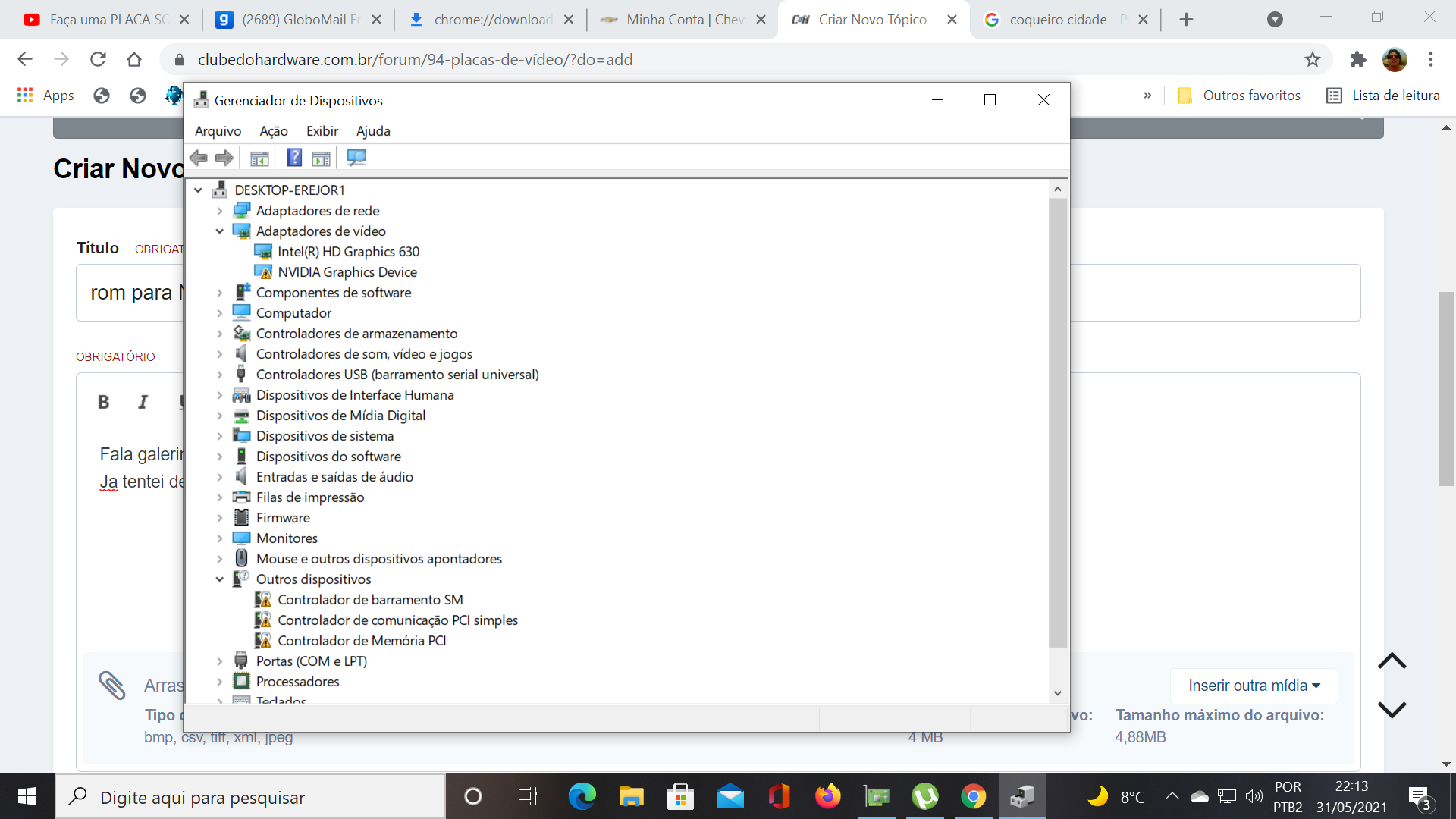Expand the Processadores category

(220, 682)
